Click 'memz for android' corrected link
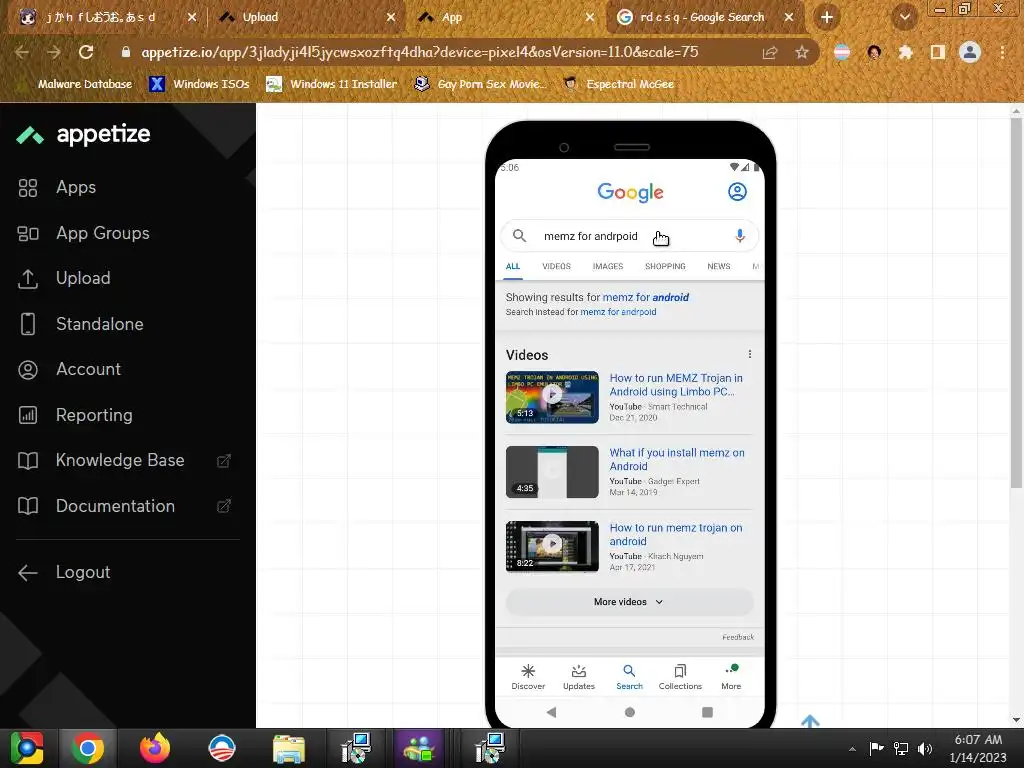 (645, 297)
